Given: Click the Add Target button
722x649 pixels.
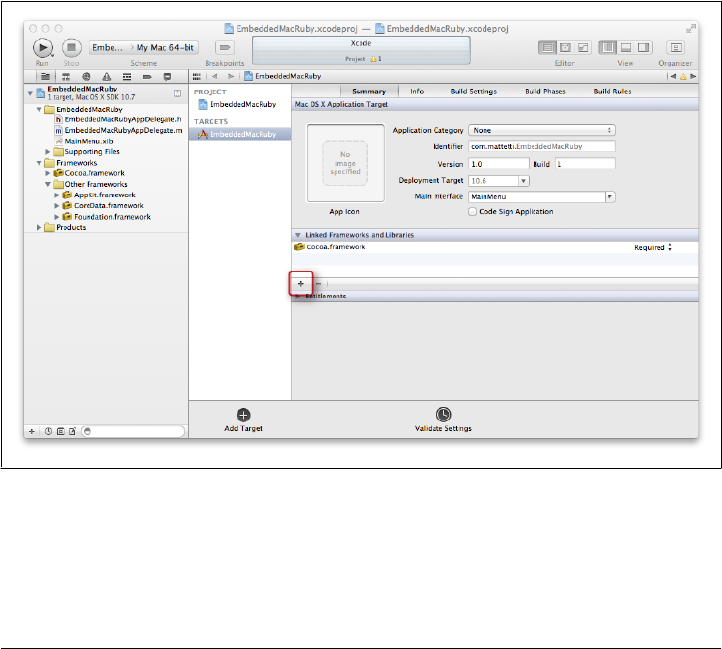Looking at the screenshot, I should 243,420.
